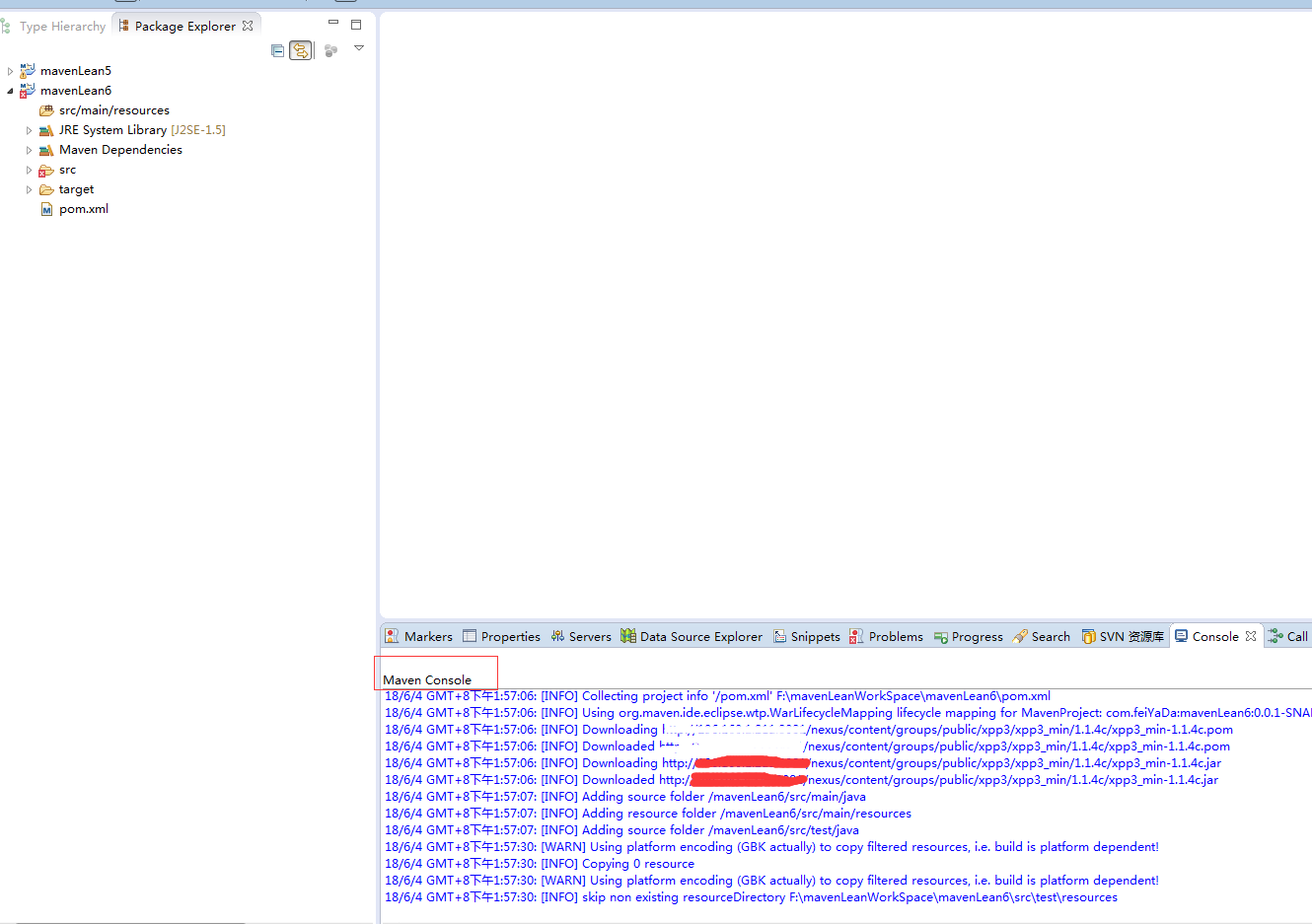Select the Console tab
Screen dimensions: 1312x924
coord(1215,636)
